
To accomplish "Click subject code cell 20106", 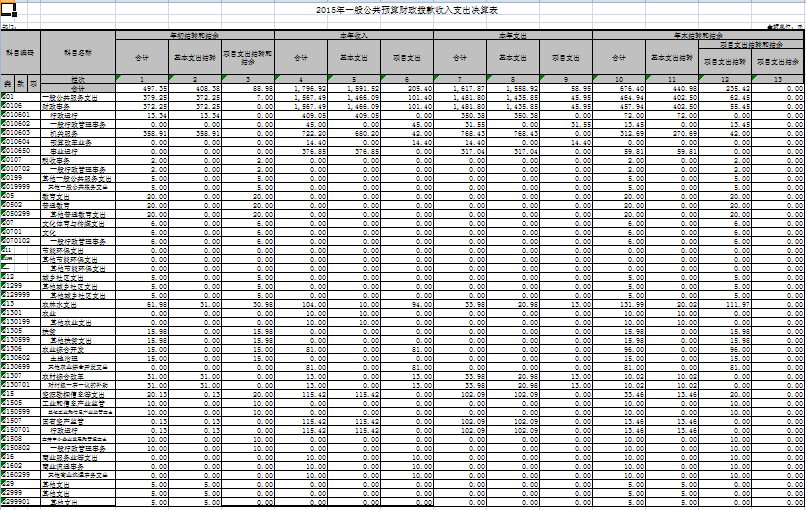I will pyautogui.click(x=20, y=106).
